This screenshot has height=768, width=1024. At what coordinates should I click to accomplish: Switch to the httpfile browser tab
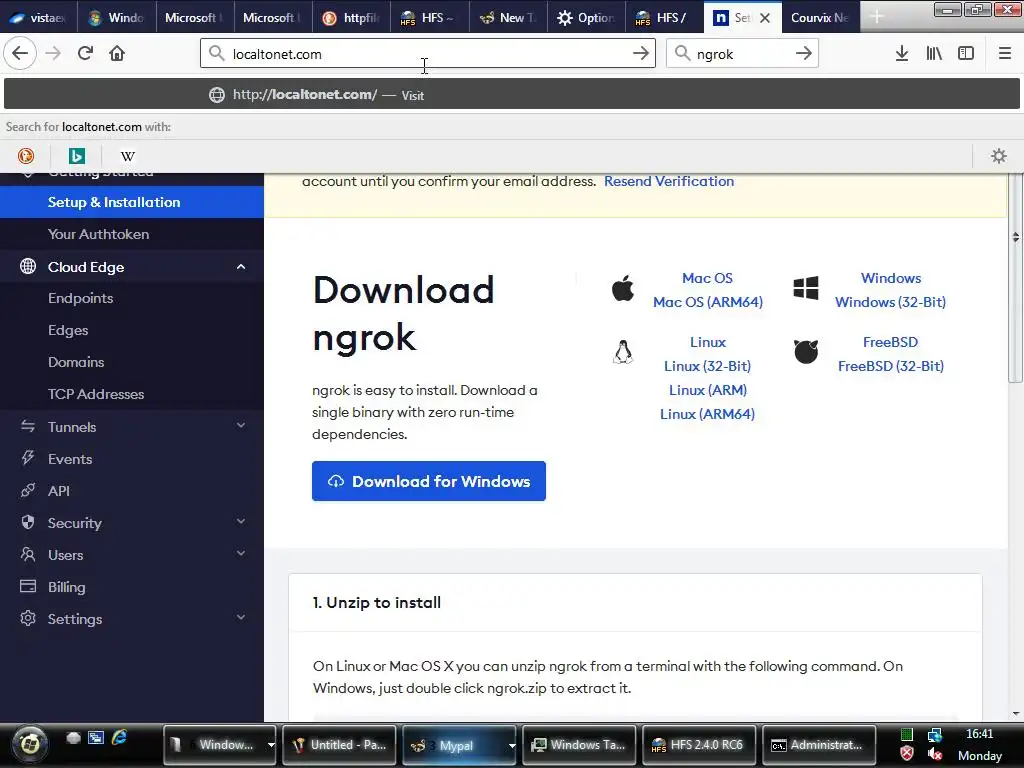click(x=351, y=17)
